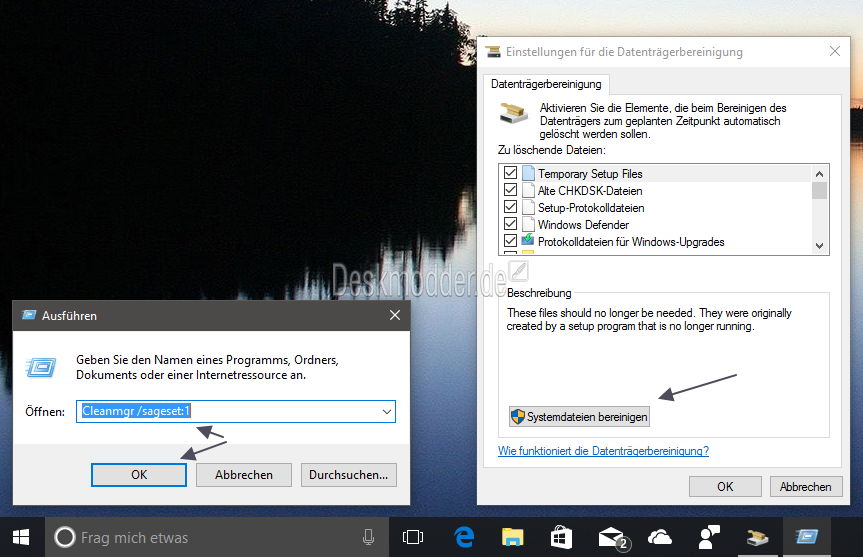Click the Windows Defender file icon
The image size is (863, 557).
click(x=528, y=225)
